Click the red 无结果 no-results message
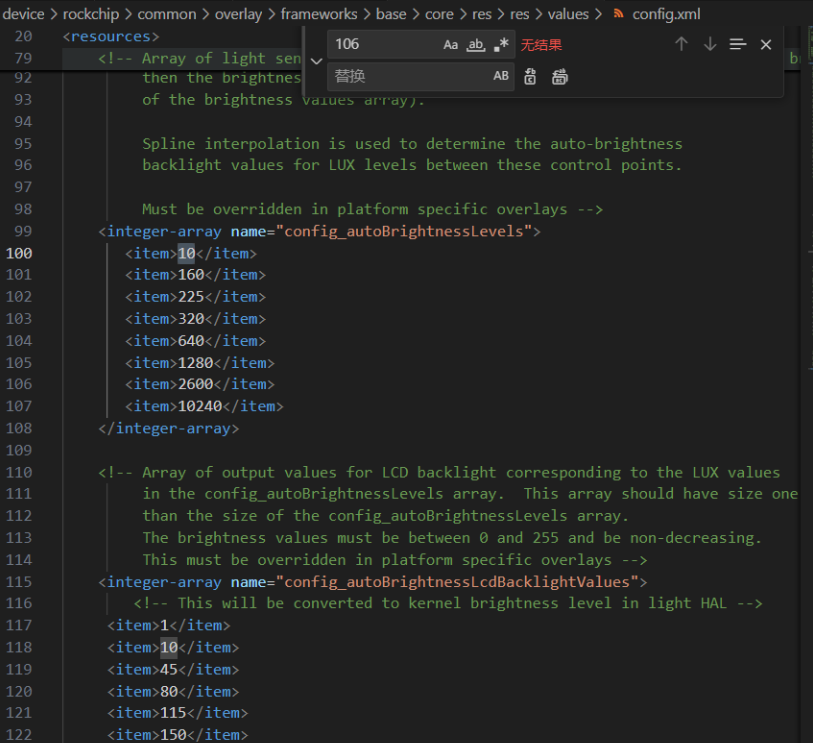813x743 pixels. coord(541,45)
